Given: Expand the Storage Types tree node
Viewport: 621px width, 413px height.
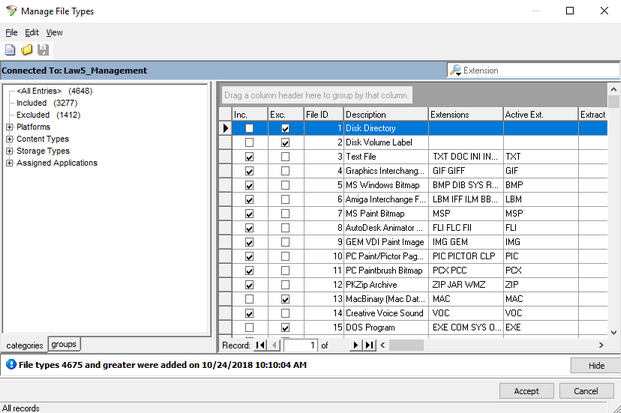Looking at the screenshot, I should (x=10, y=151).
